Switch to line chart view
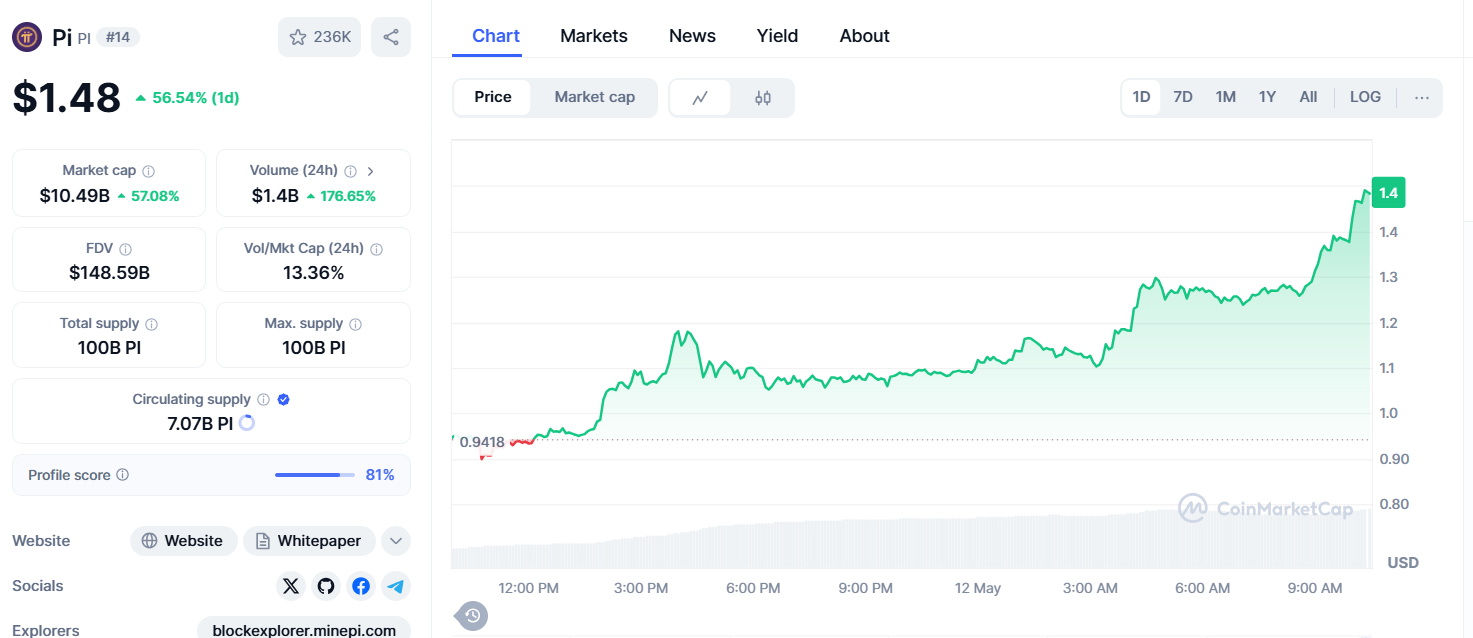1473x638 pixels. (701, 98)
